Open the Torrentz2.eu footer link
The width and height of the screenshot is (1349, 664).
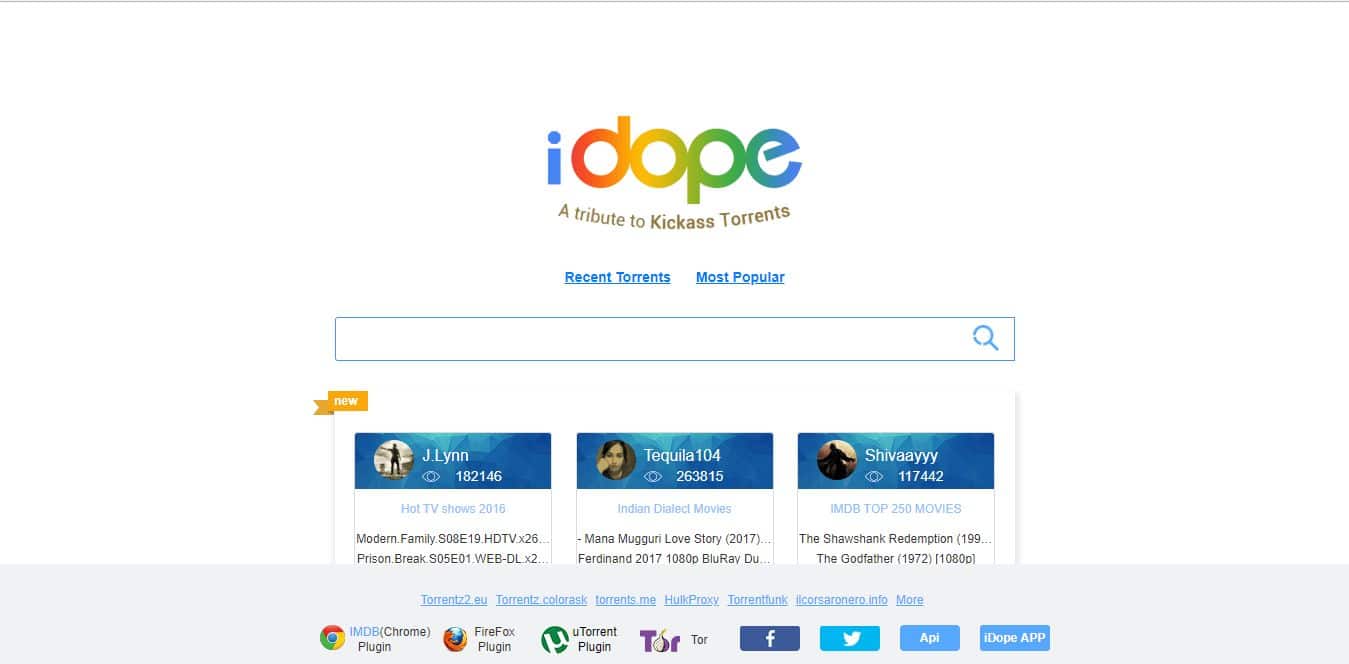click(454, 600)
